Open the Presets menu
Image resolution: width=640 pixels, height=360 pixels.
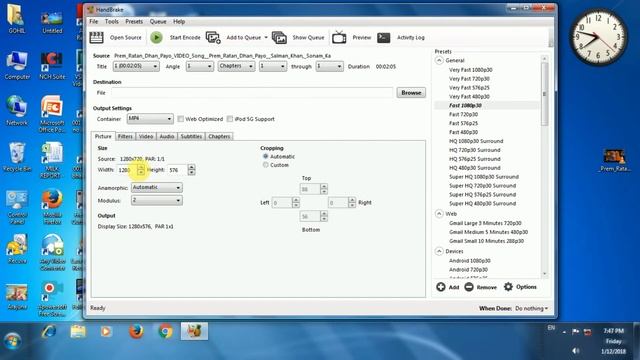134,22
